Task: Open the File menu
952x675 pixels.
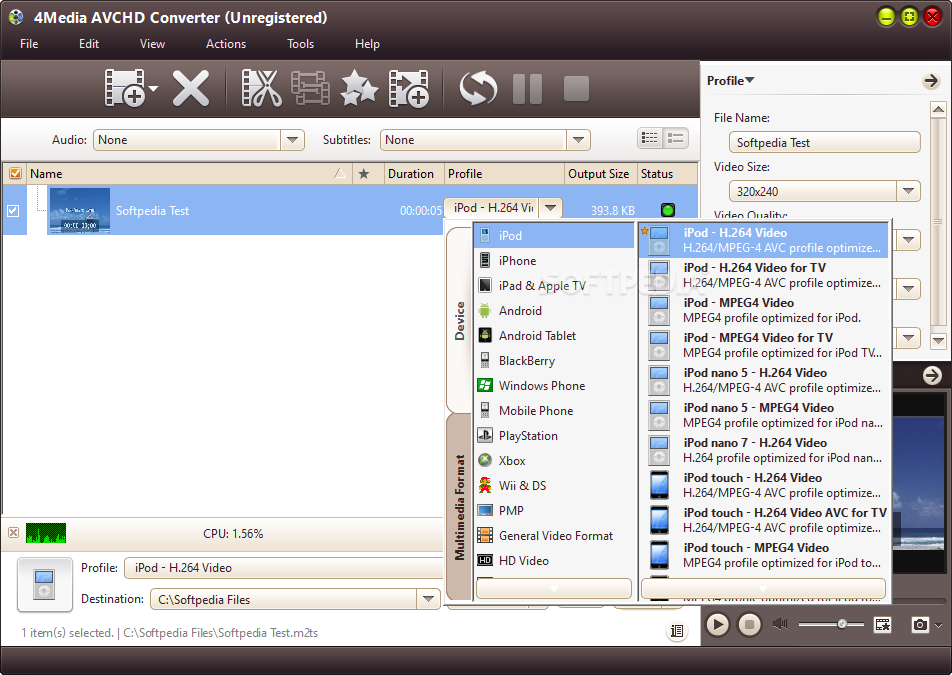Action: pyautogui.click(x=29, y=44)
